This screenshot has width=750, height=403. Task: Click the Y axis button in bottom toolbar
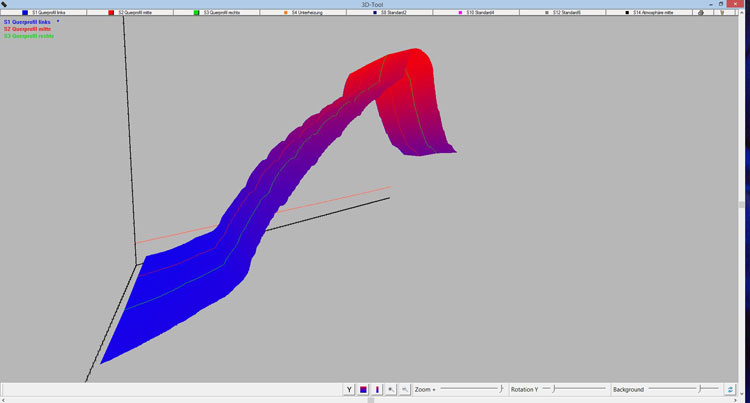pyautogui.click(x=349, y=389)
